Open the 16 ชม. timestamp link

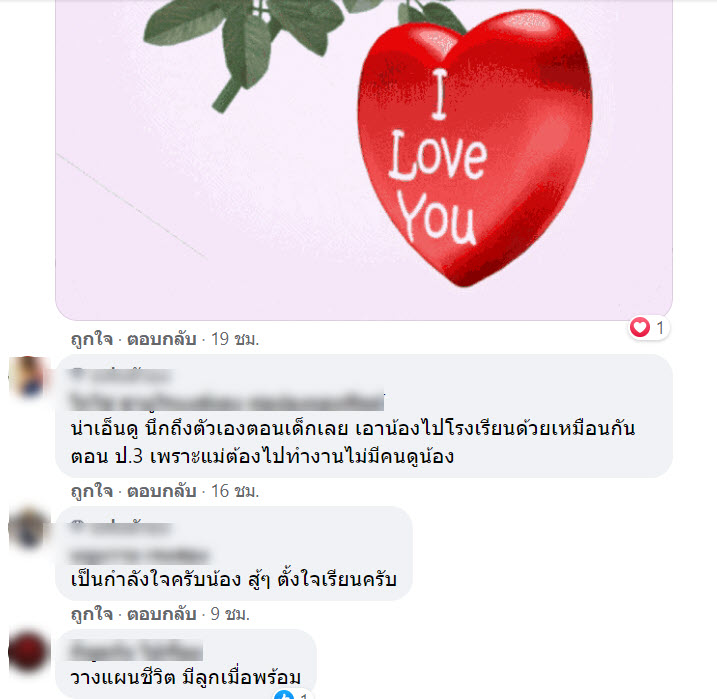tap(235, 491)
